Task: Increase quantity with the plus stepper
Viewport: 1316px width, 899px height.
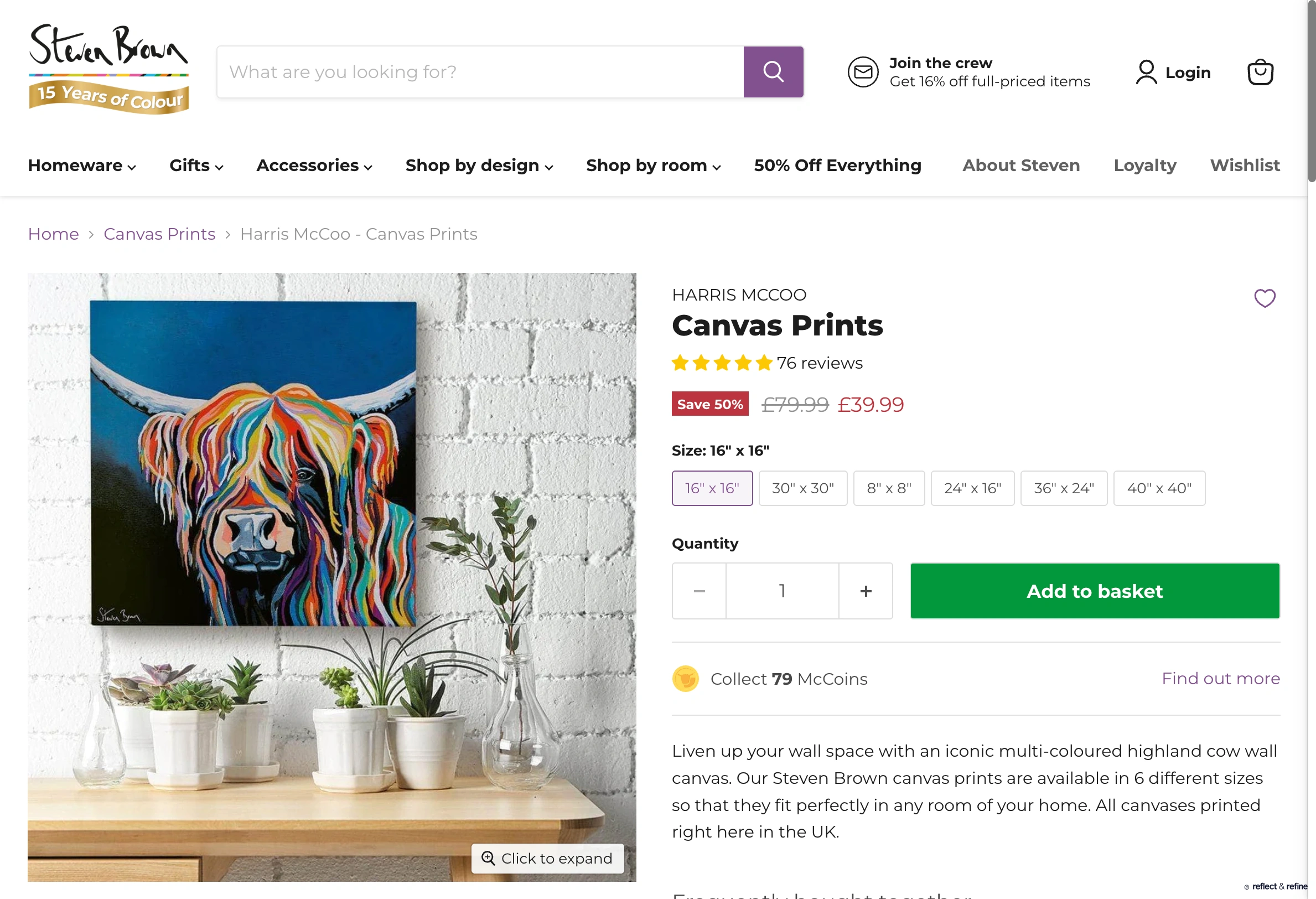Action: [866, 590]
